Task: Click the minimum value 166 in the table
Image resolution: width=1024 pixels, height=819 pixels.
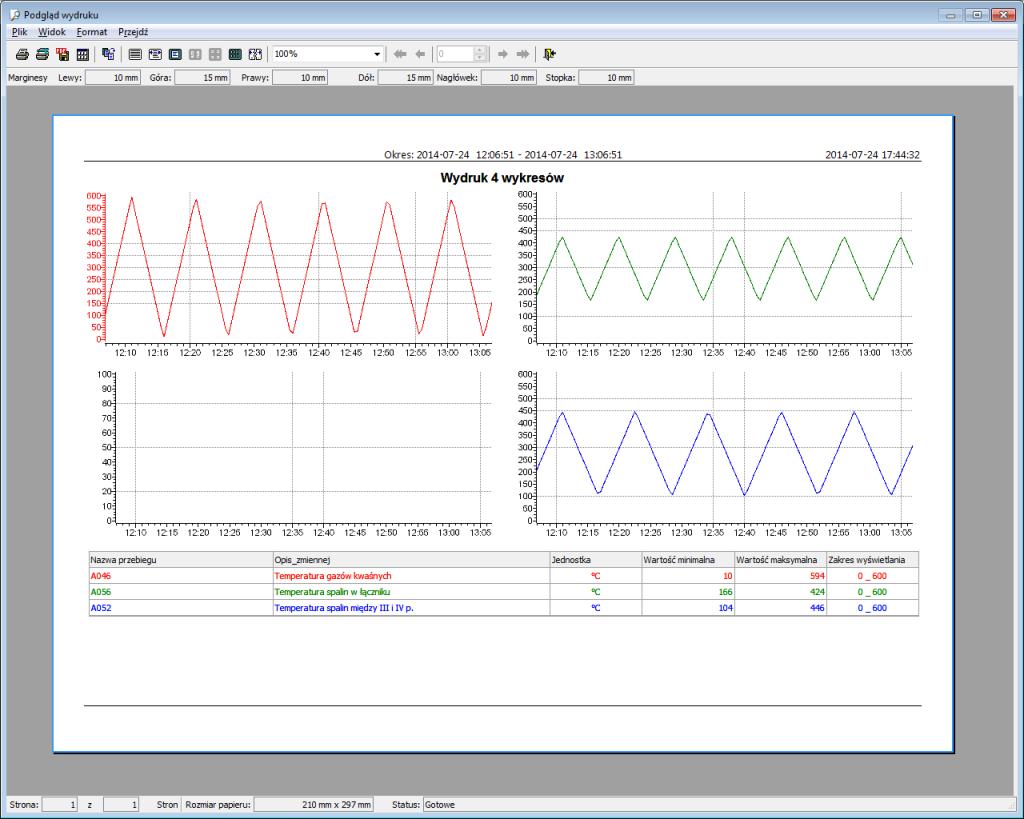Action: [x=725, y=592]
